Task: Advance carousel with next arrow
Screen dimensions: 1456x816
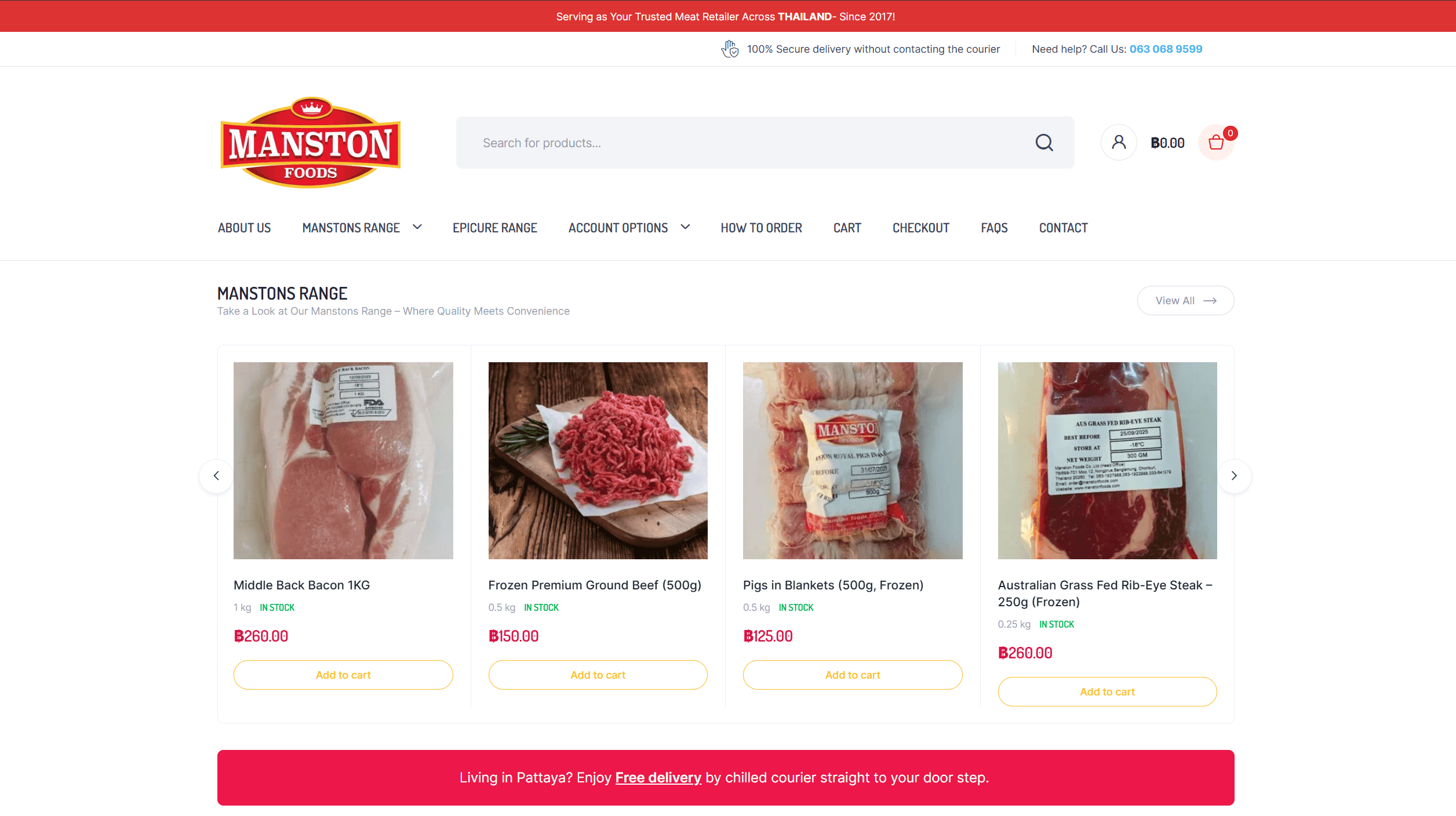Action: click(x=1234, y=476)
